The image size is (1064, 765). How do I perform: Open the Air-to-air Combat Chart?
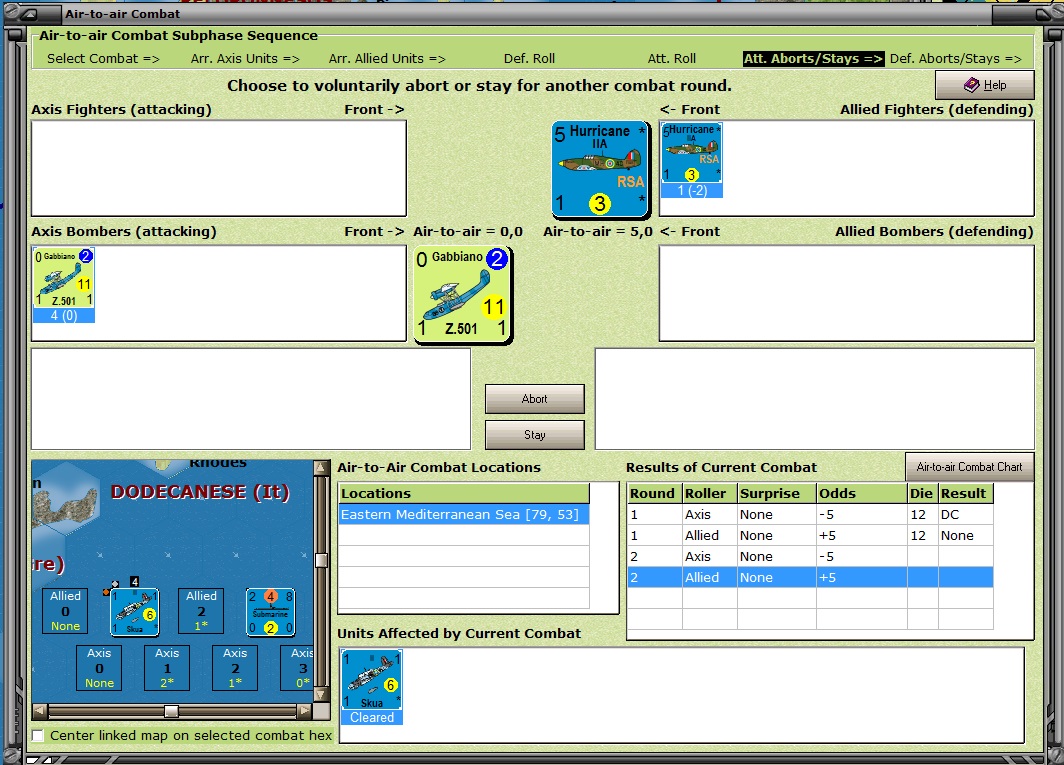(x=969, y=466)
